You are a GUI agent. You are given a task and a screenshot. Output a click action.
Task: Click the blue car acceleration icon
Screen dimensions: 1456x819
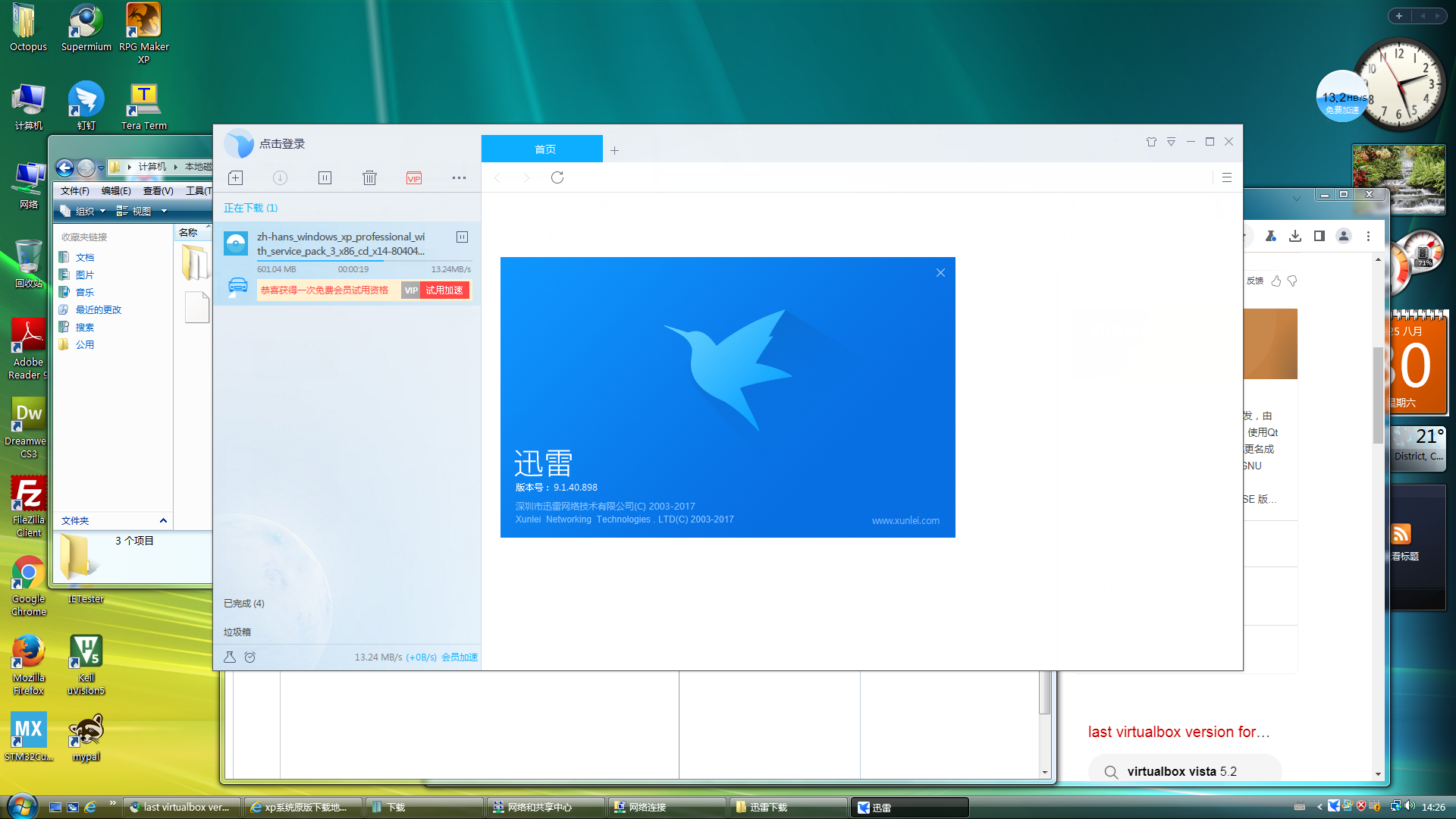[237, 287]
